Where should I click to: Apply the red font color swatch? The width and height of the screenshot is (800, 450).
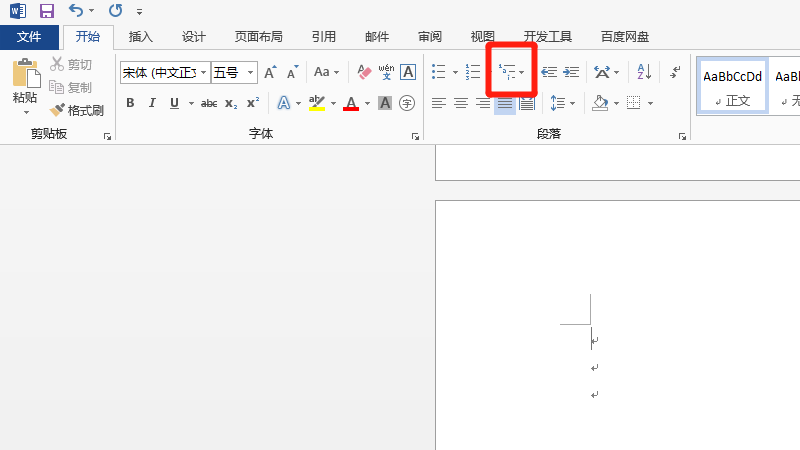point(350,103)
